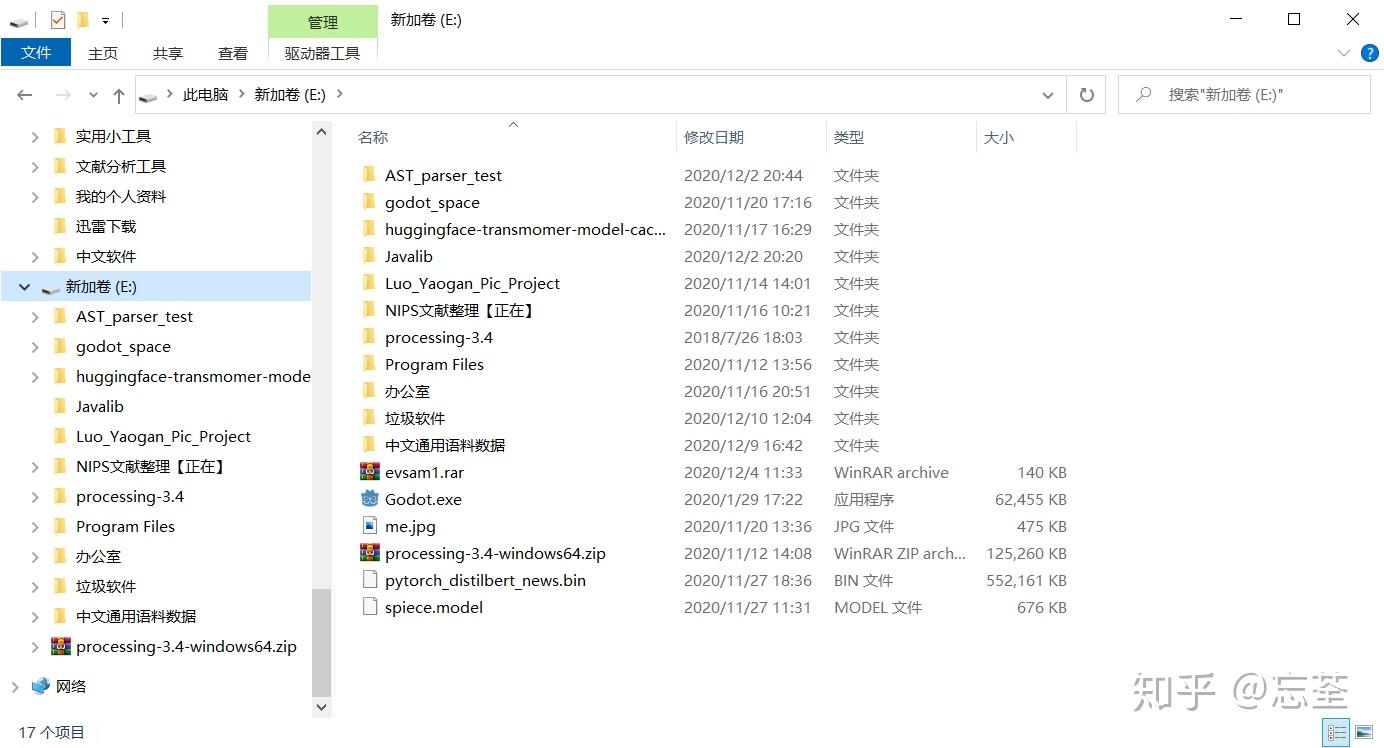Click the Refresh icon beside address bar
Viewport: 1384px width, 748px height.
(1087, 94)
